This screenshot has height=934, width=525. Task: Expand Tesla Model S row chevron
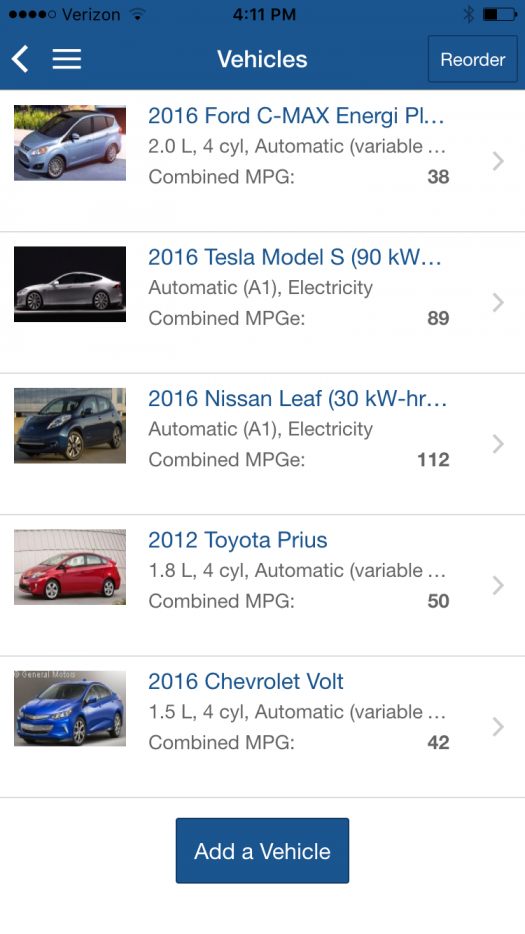498,303
